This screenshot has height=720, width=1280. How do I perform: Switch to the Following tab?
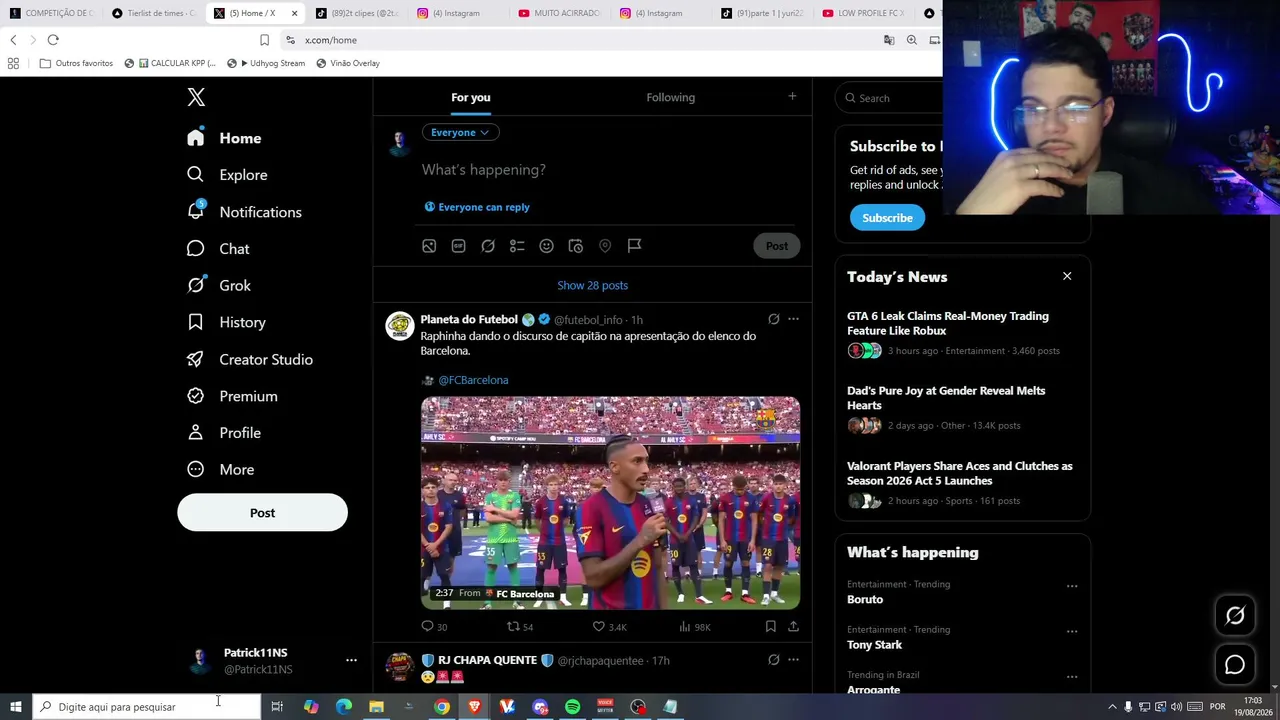tap(670, 97)
